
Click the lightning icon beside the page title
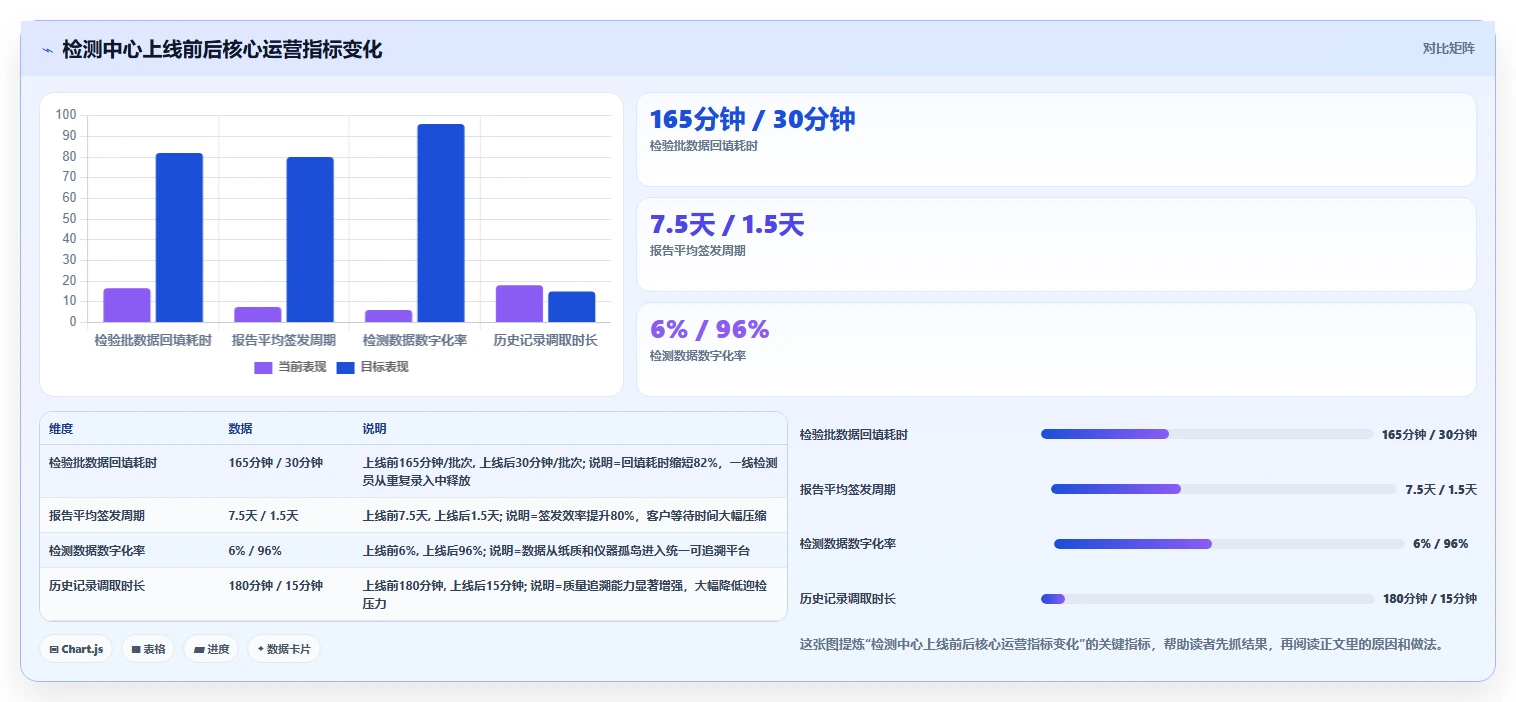click(47, 50)
